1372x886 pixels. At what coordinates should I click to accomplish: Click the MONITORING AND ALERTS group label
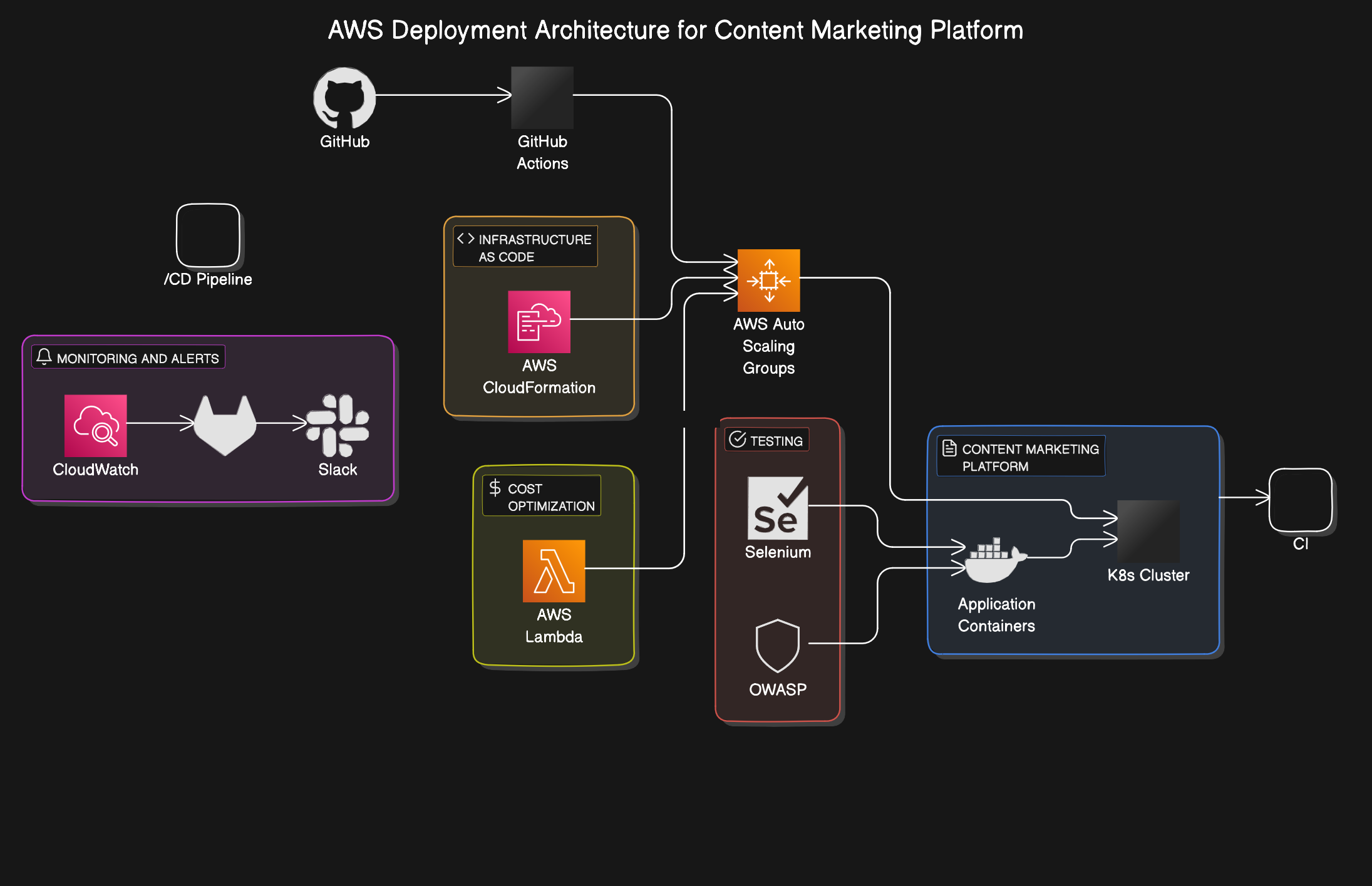128,358
